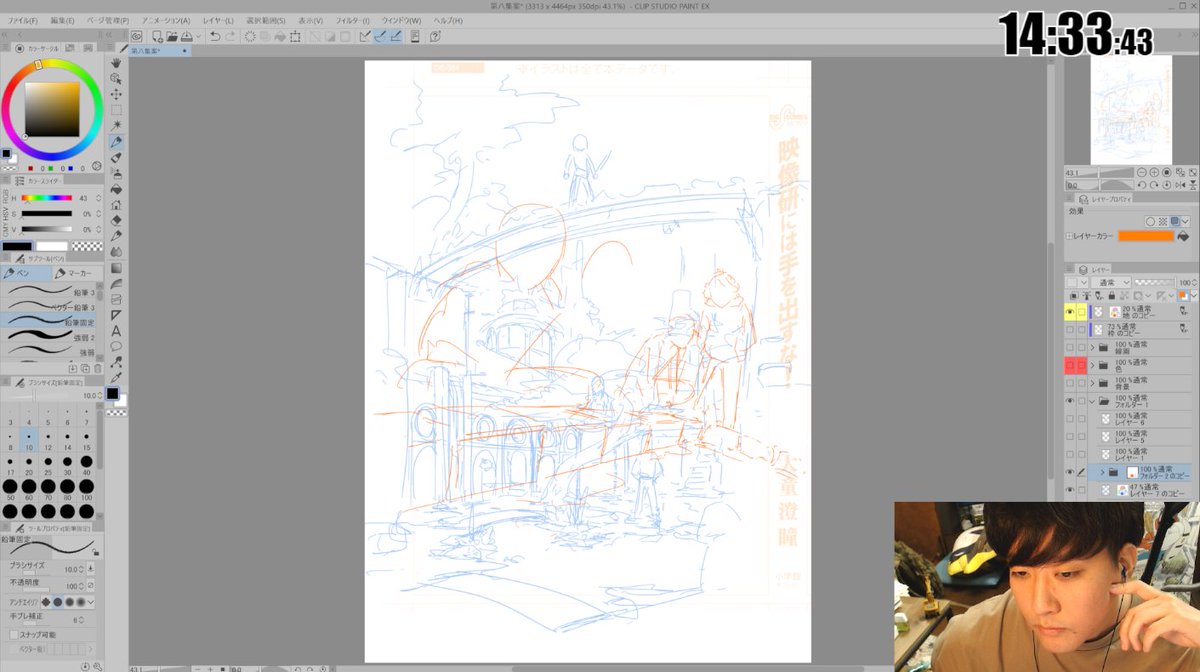The width and height of the screenshot is (1200, 672).
Task: Toggle visibility of 線画 folder
Action: [x=1071, y=347]
